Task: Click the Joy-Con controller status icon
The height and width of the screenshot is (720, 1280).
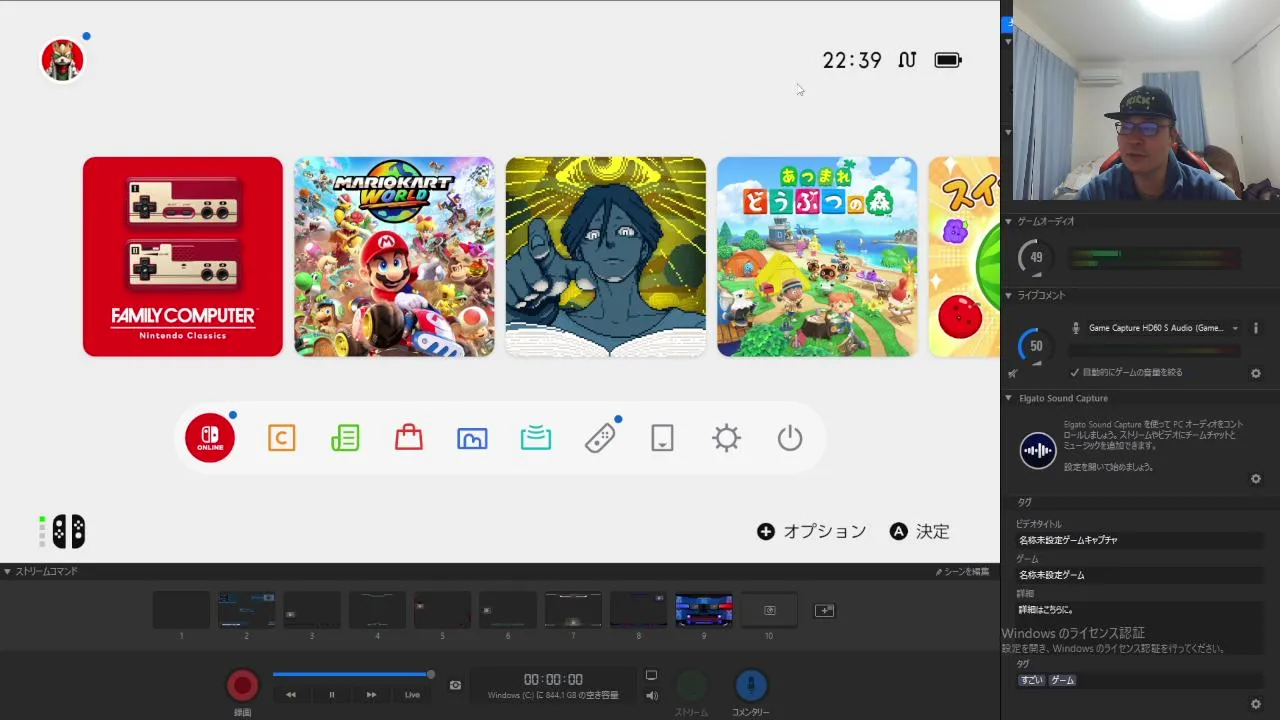Action: tap(68, 531)
